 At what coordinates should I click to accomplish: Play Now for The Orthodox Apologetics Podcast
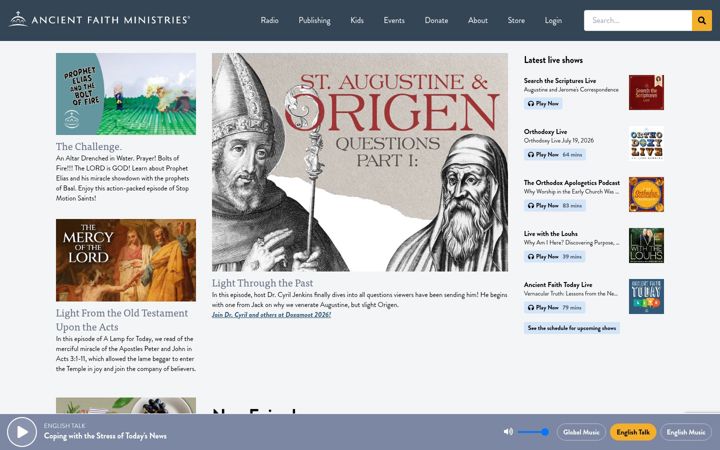point(554,205)
